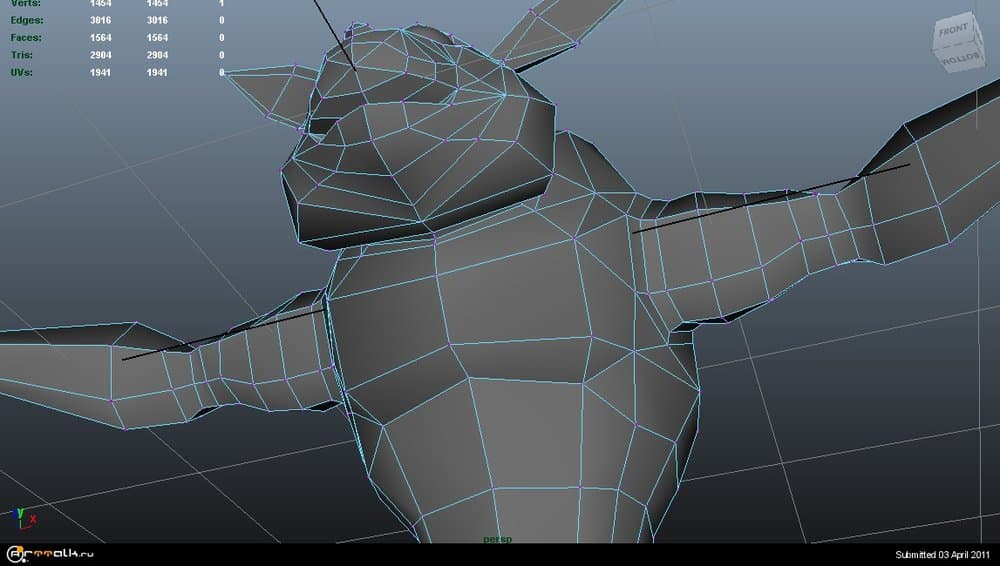Select the character's head mesh

418,137
